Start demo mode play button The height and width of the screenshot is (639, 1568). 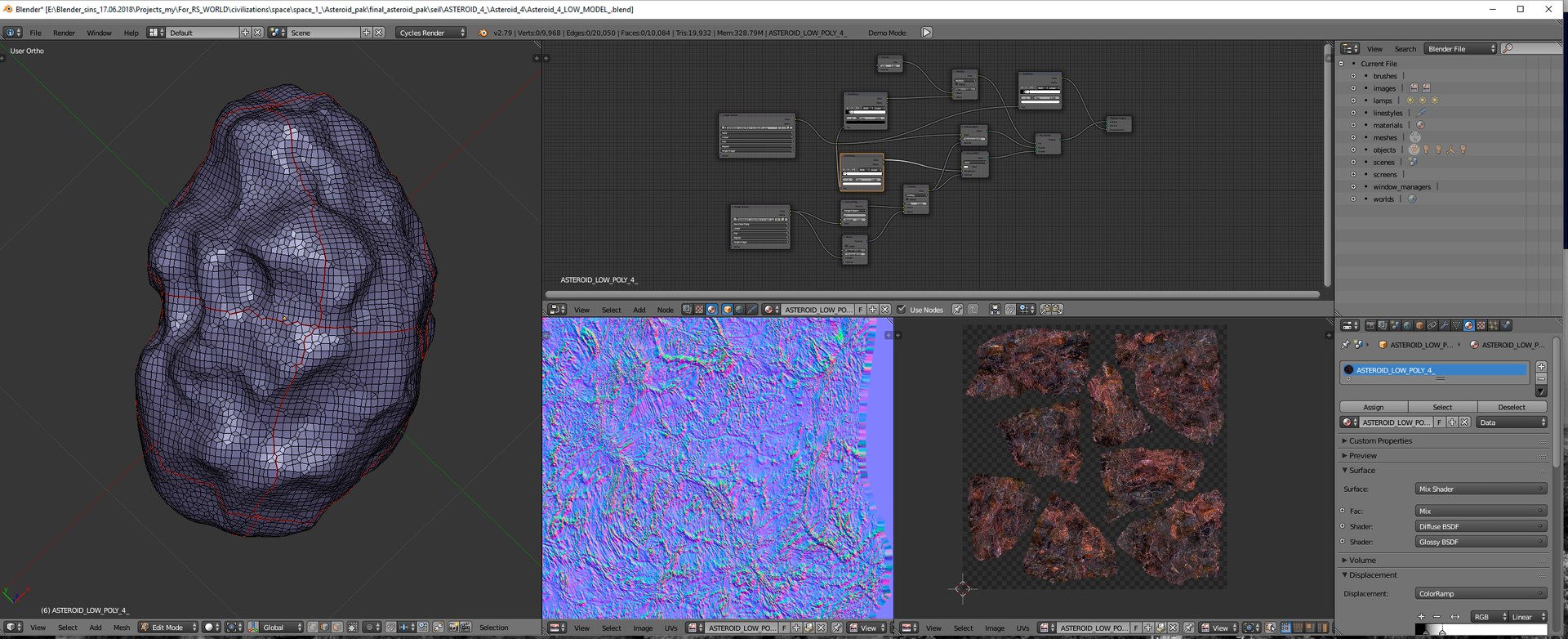point(926,33)
